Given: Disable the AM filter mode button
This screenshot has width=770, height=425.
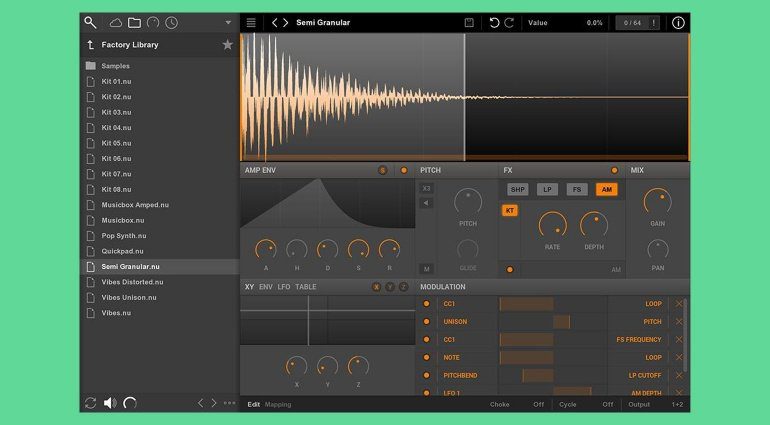Looking at the screenshot, I should (x=605, y=189).
